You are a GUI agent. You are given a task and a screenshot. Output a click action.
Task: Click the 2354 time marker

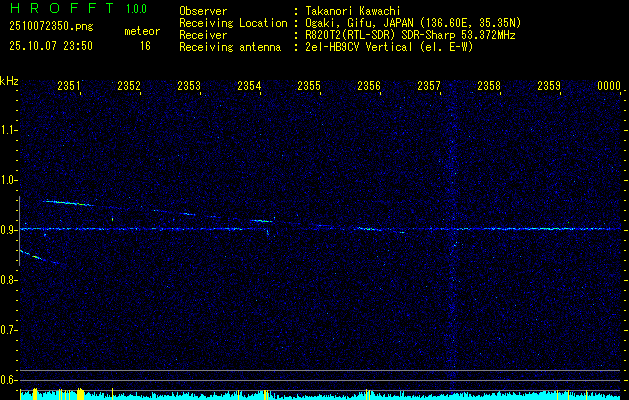[249, 86]
